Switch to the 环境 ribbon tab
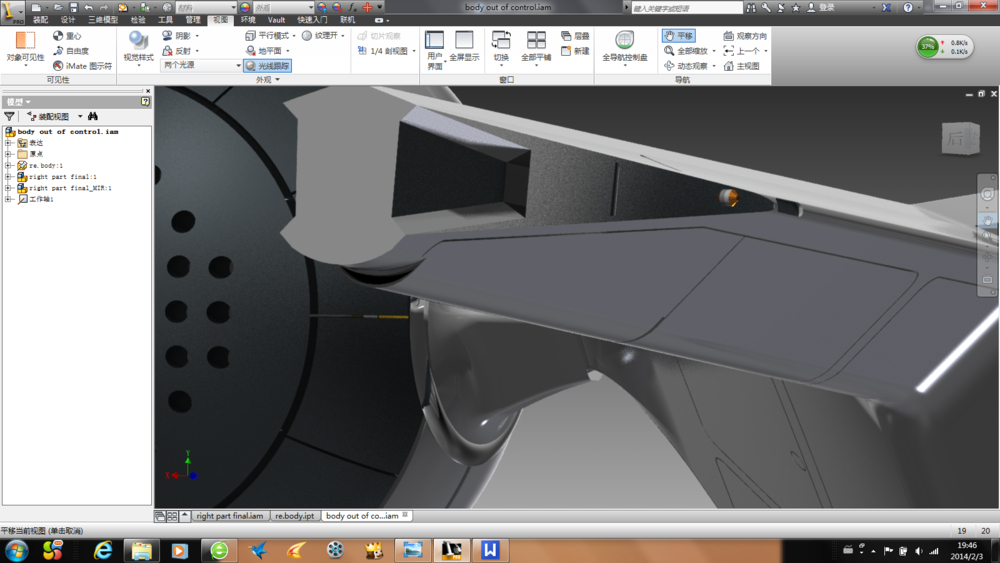This screenshot has width=1000, height=563. (x=248, y=20)
